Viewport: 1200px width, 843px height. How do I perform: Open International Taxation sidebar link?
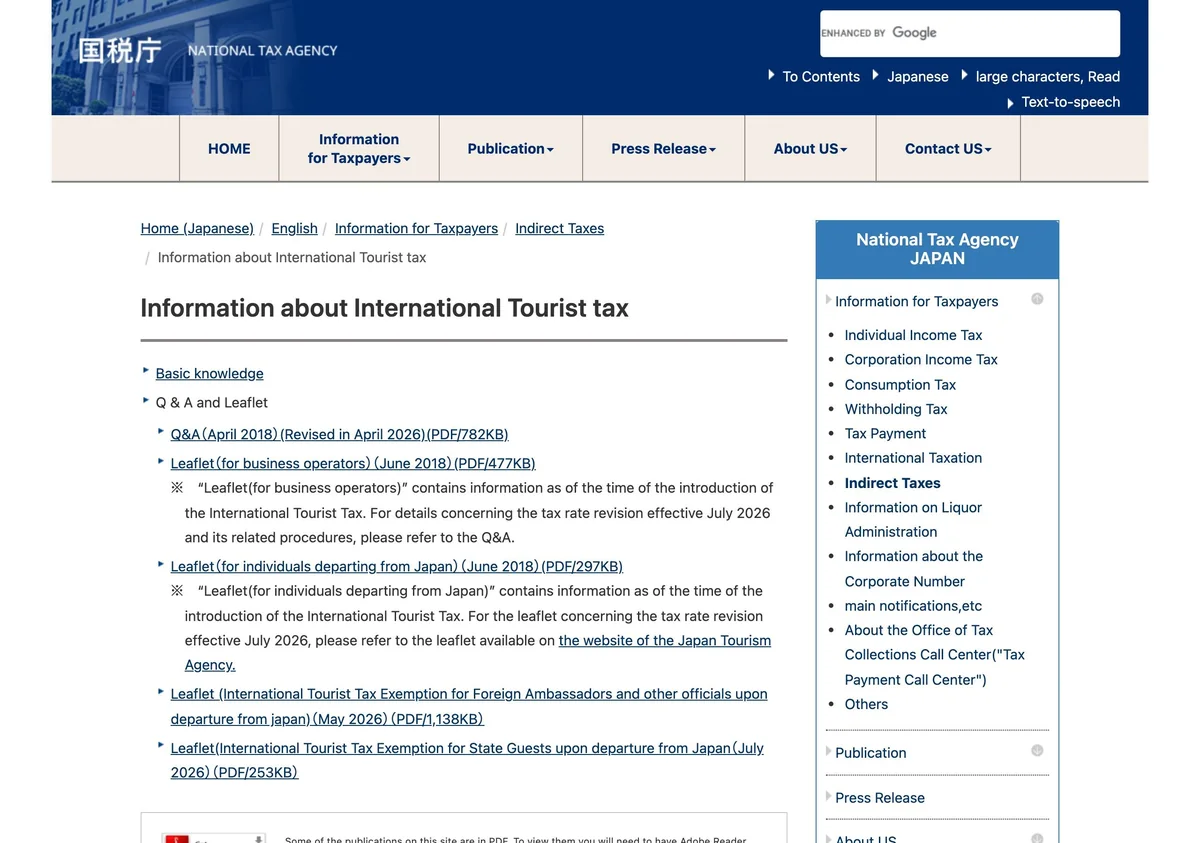point(913,458)
